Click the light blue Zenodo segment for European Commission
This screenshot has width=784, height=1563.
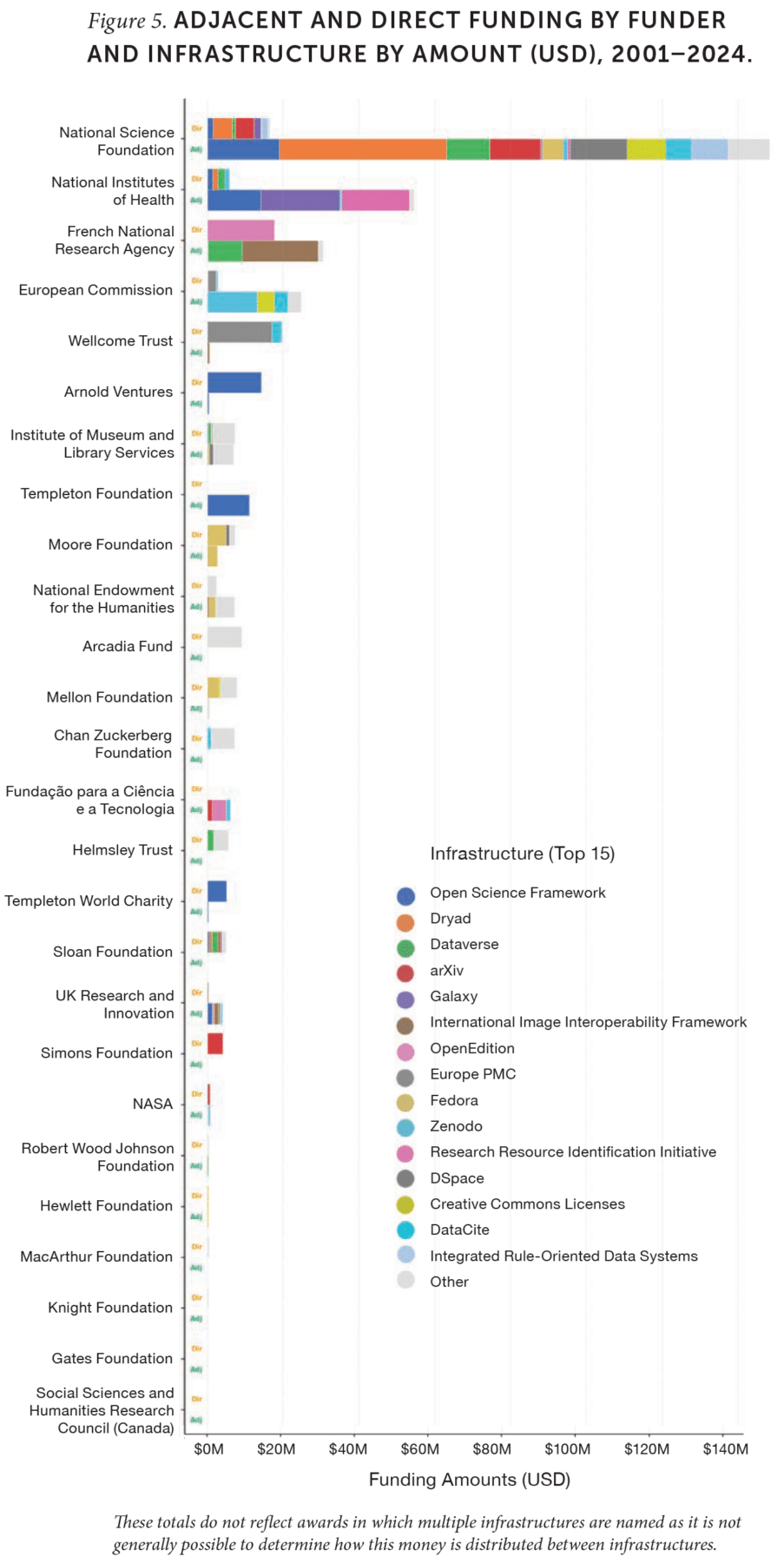click(232, 301)
